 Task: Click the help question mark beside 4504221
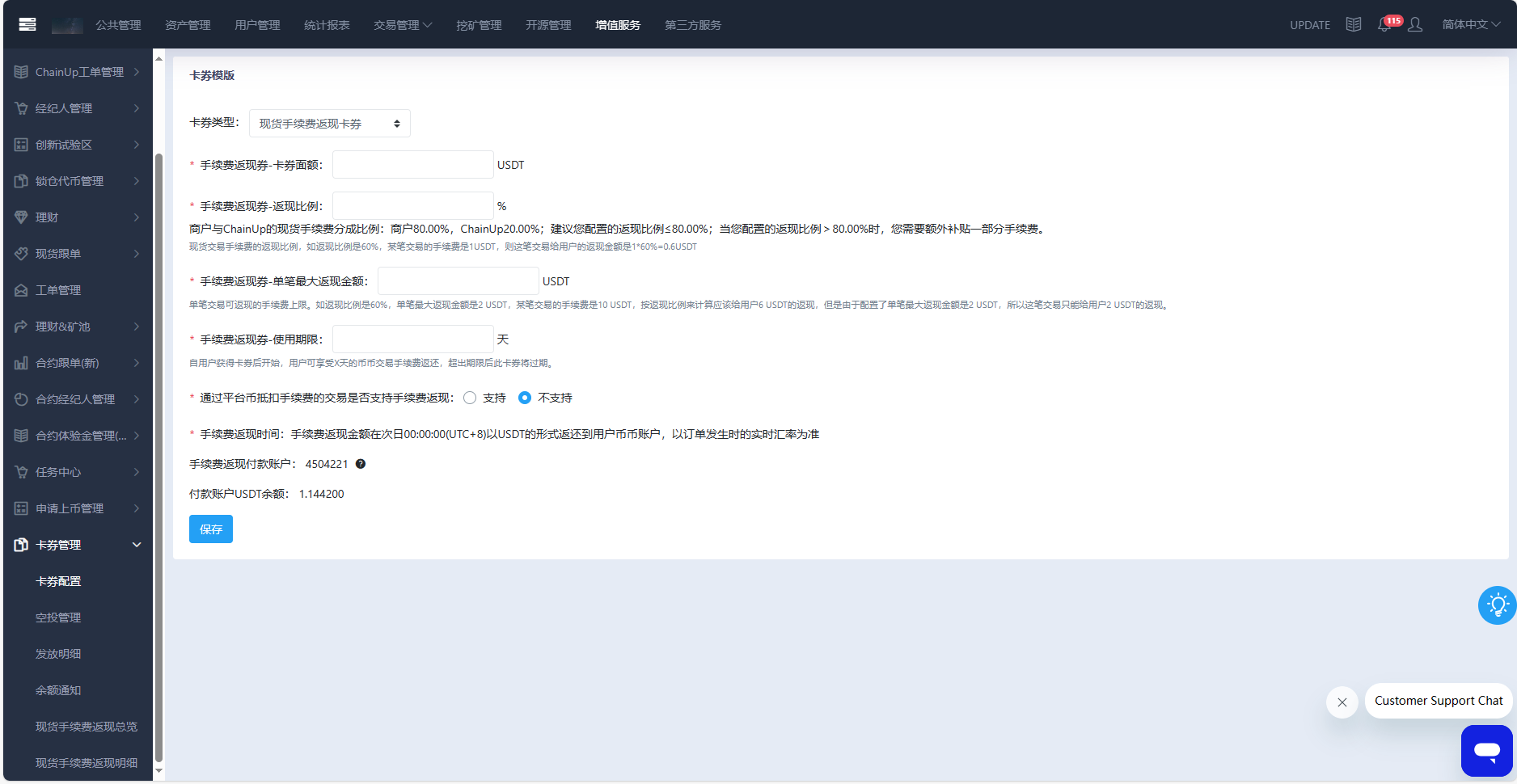pyautogui.click(x=361, y=464)
